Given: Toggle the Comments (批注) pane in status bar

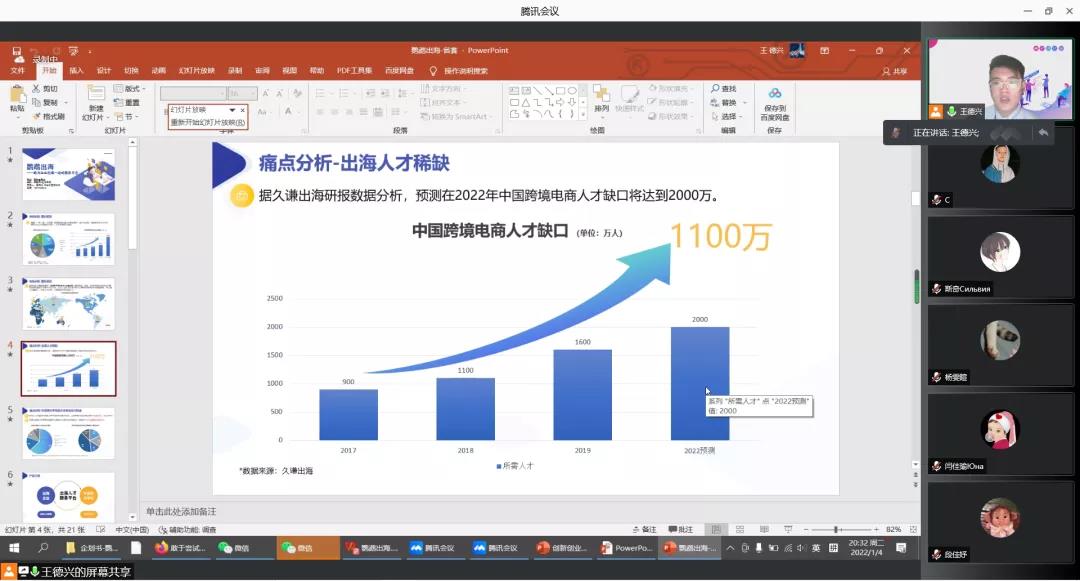Looking at the screenshot, I should point(680,529).
